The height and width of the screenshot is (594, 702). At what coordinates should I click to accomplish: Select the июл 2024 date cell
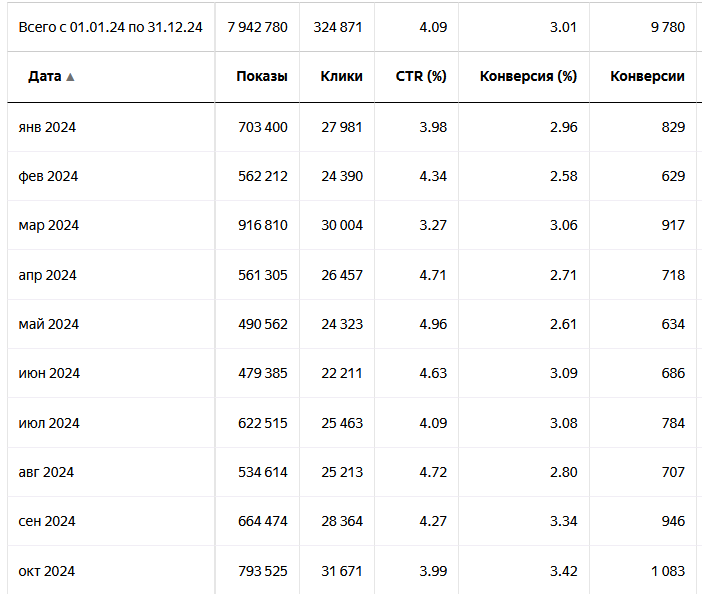point(49,423)
